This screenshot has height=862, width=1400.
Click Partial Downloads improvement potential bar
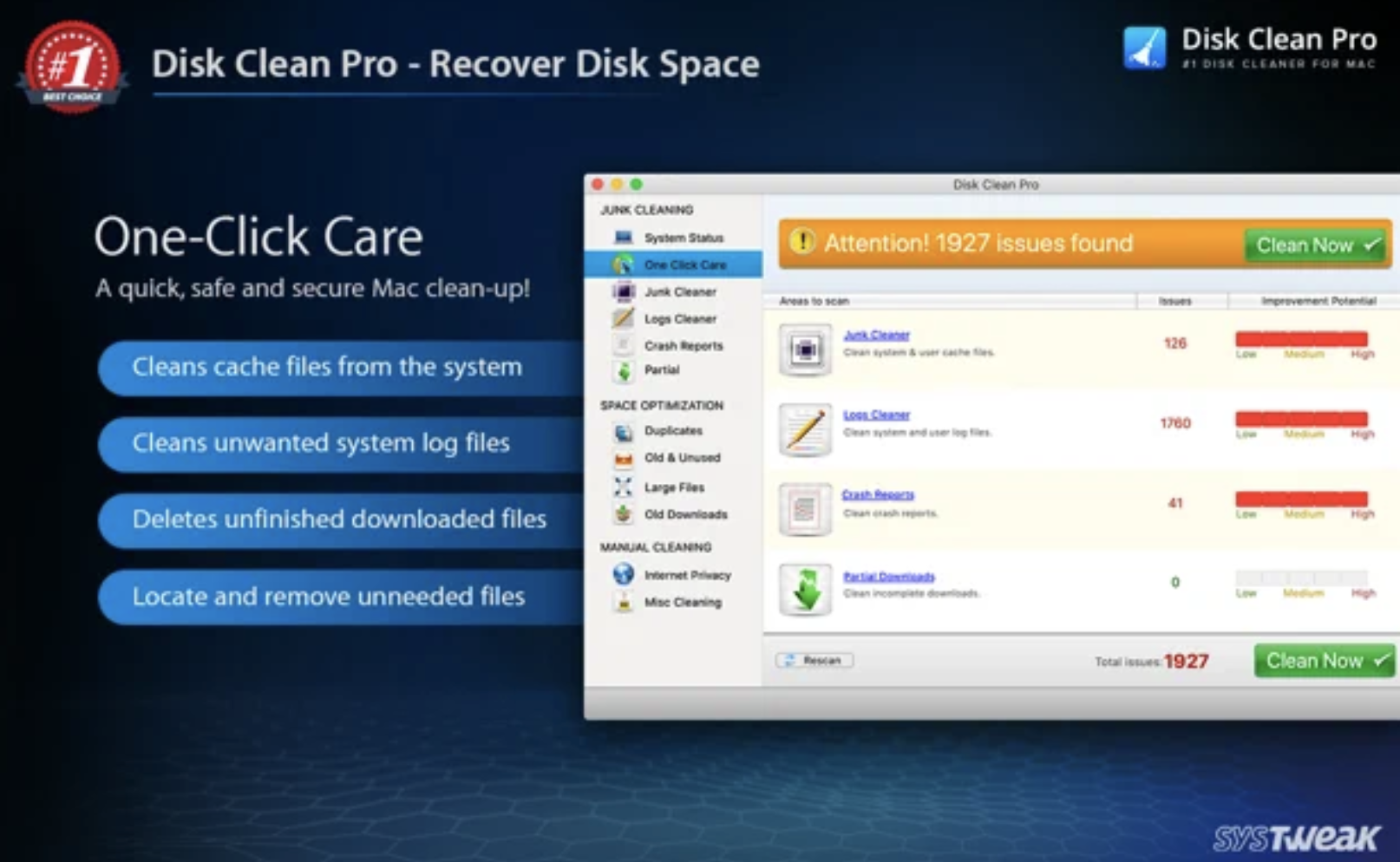tap(1301, 578)
